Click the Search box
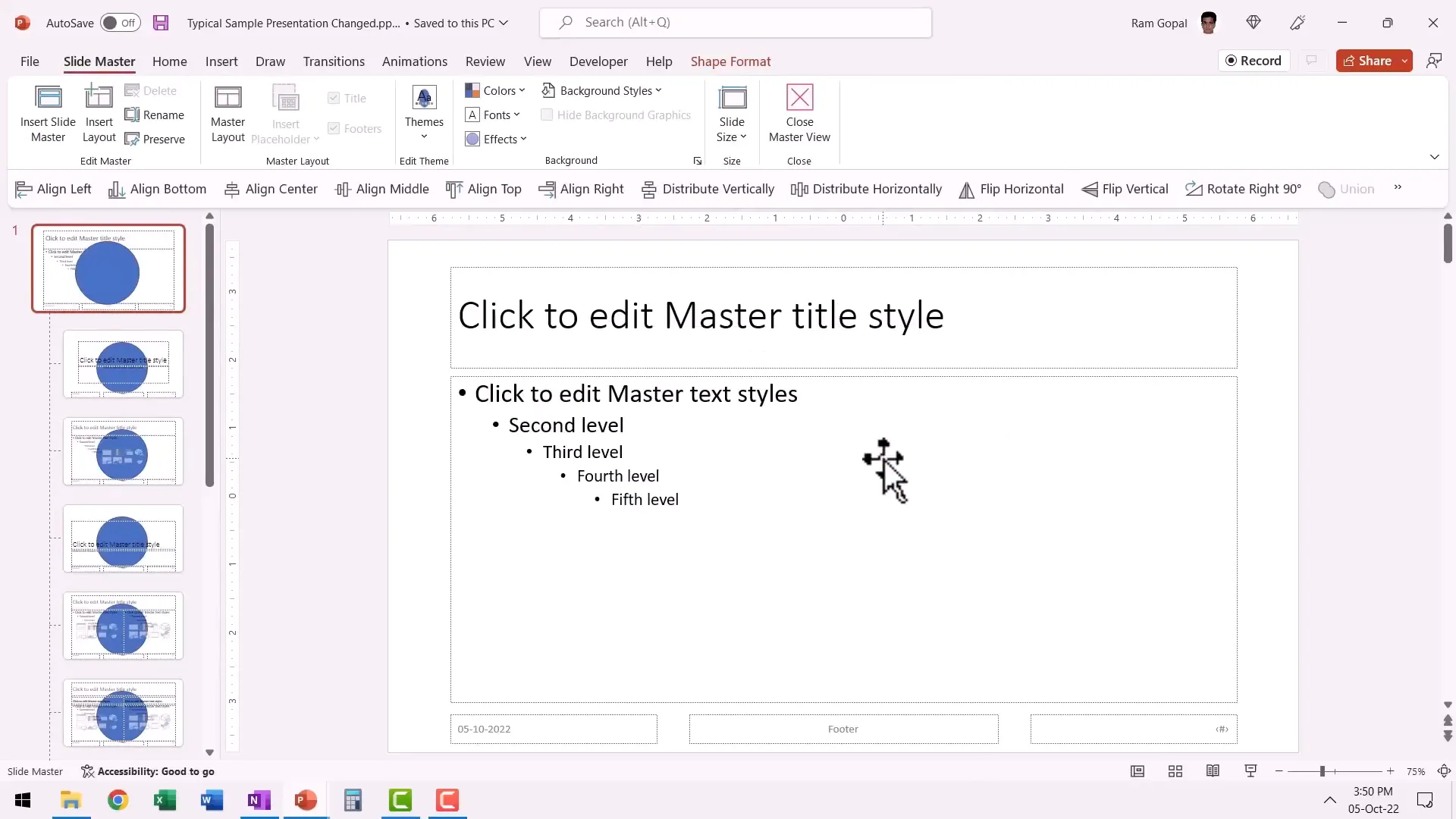Viewport: 1456px width, 819px height. [x=736, y=23]
